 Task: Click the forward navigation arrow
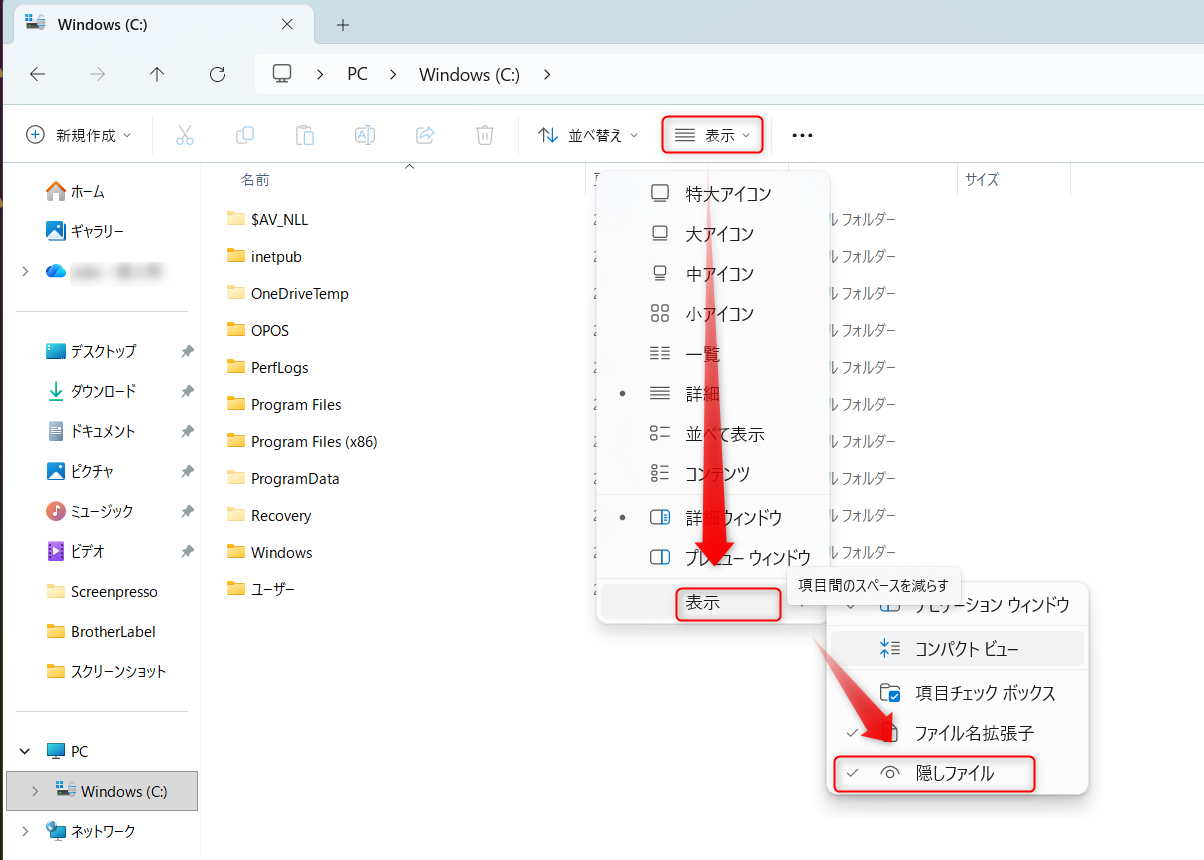pyautogui.click(x=98, y=74)
